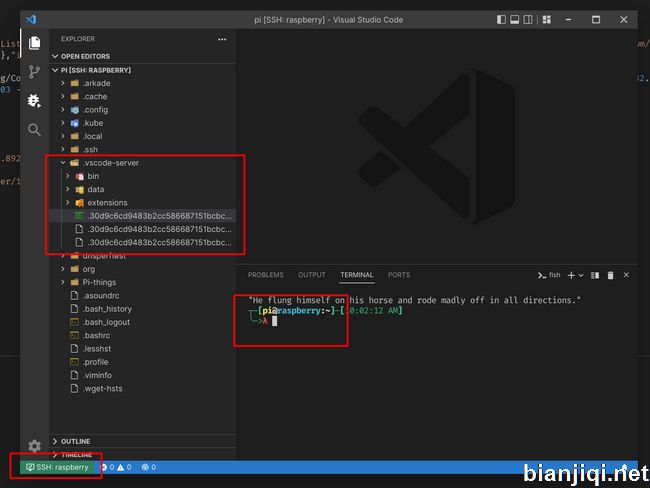Expand the Pi-things folder
The image size is (650, 488).
(x=143, y=282)
